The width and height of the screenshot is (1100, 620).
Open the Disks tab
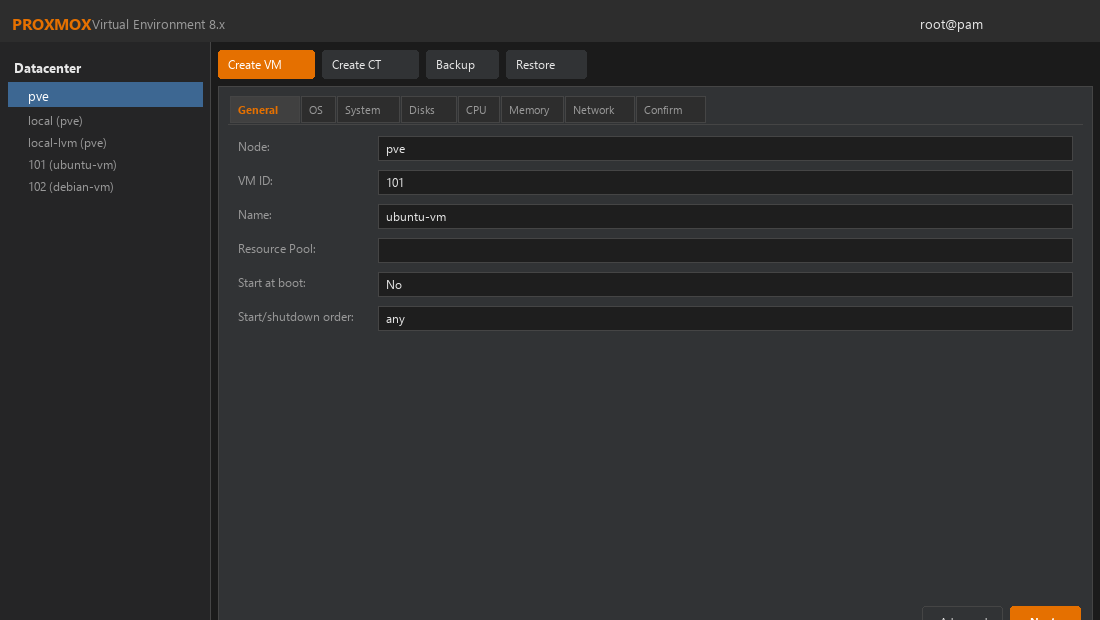[429, 110]
